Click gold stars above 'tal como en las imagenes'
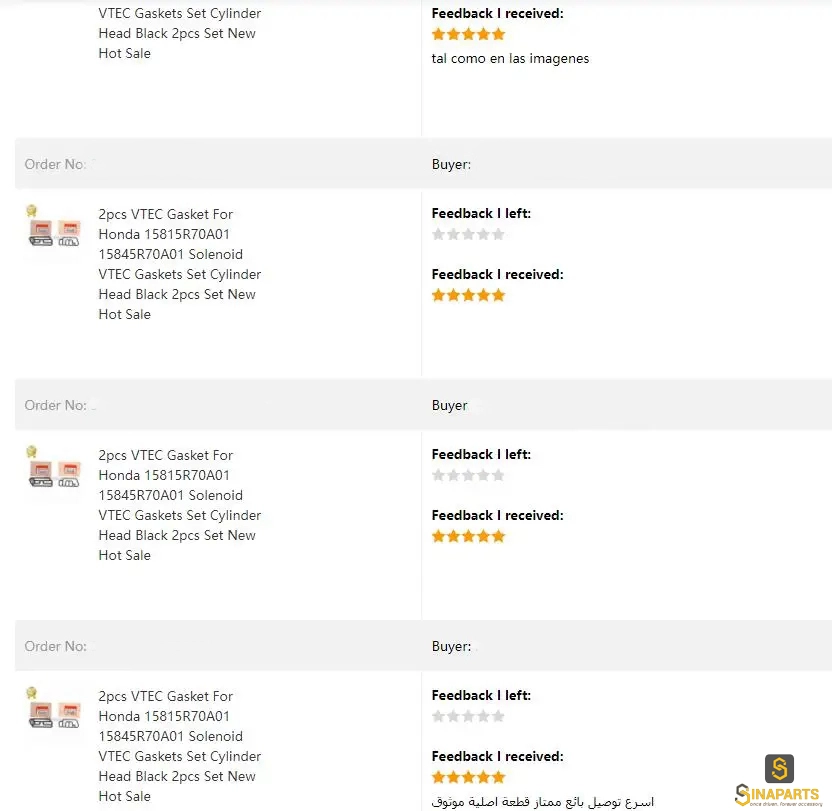Viewport: 832px width, 811px height. click(468, 34)
